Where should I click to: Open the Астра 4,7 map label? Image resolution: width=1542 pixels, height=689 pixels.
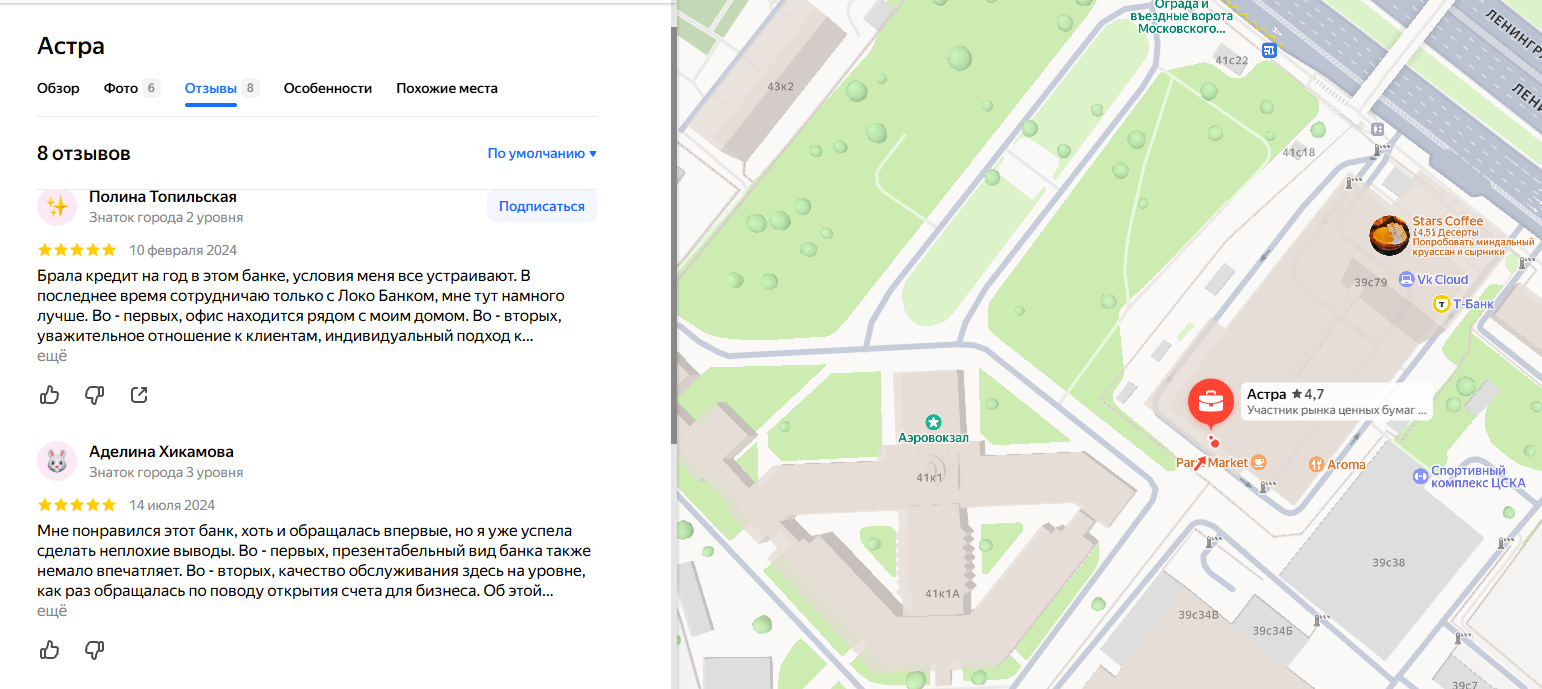click(x=1335, y=402)
